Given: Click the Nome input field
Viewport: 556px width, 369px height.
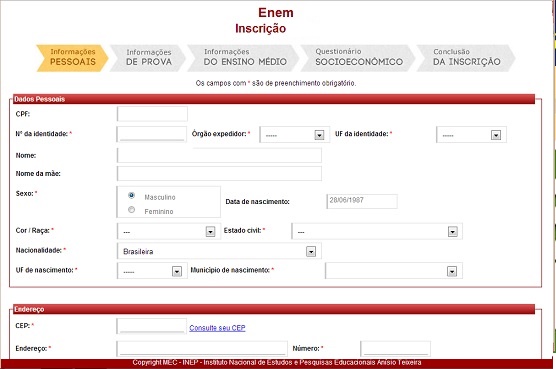Looking at the screenshot, I should (219, 155).
